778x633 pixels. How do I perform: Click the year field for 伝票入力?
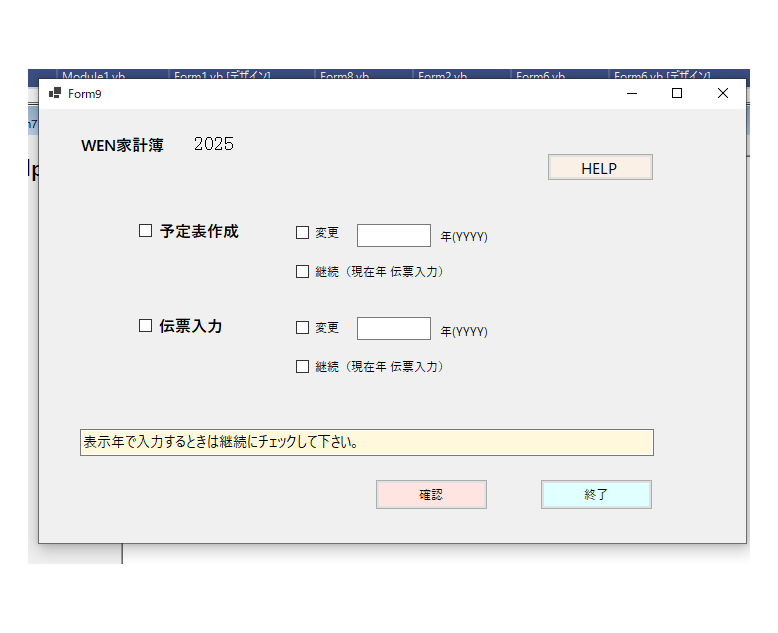393,329
